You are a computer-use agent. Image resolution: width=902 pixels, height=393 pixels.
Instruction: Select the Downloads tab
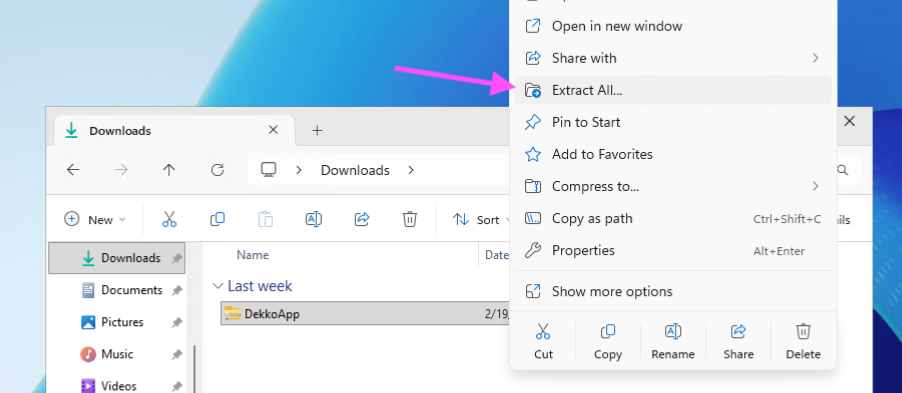[174, 130]
